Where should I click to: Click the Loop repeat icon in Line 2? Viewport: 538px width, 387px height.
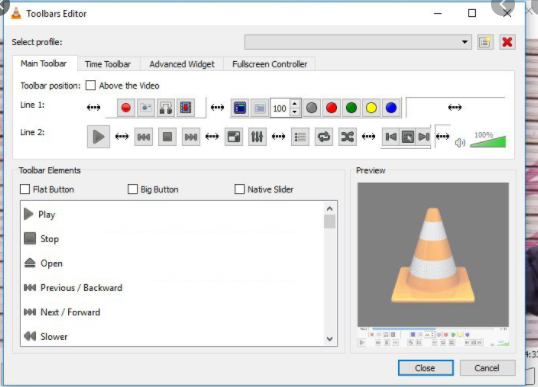[324, 137]
